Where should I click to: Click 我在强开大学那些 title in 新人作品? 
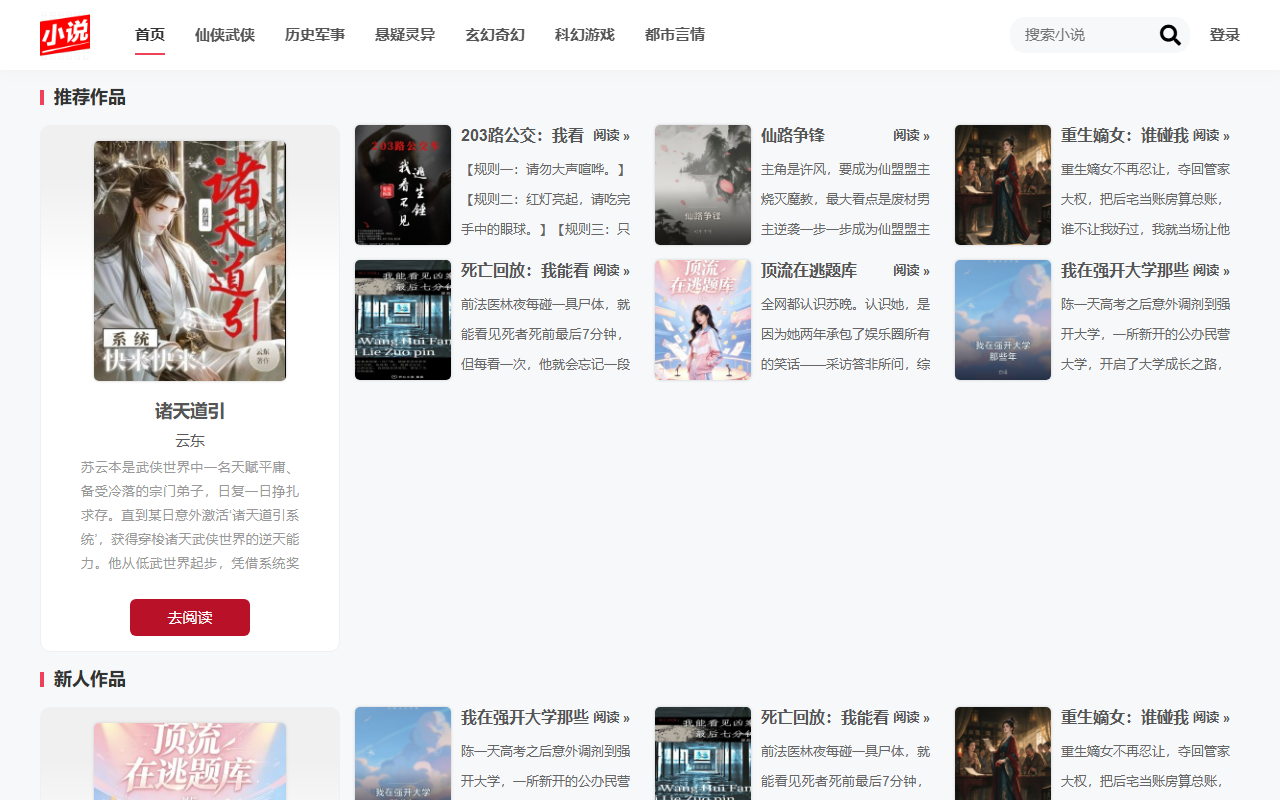pyautogui.click(x=525, y=717)
